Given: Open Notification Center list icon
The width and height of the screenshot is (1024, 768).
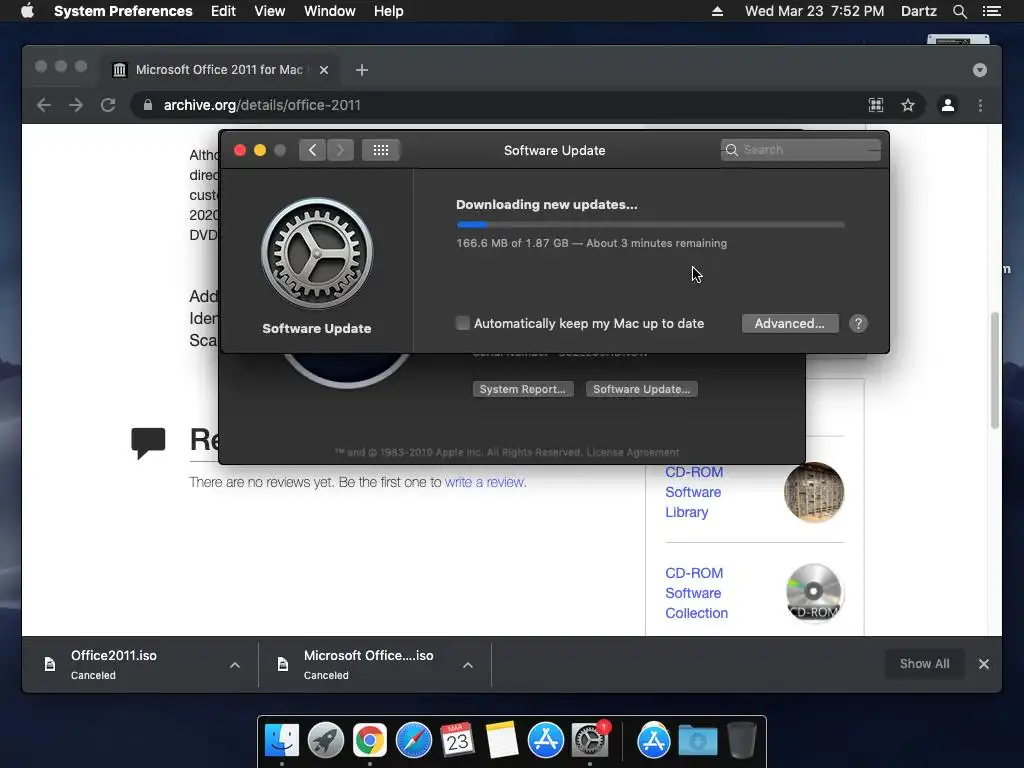Looking at the screenshot, I should [x=992, y=11].
